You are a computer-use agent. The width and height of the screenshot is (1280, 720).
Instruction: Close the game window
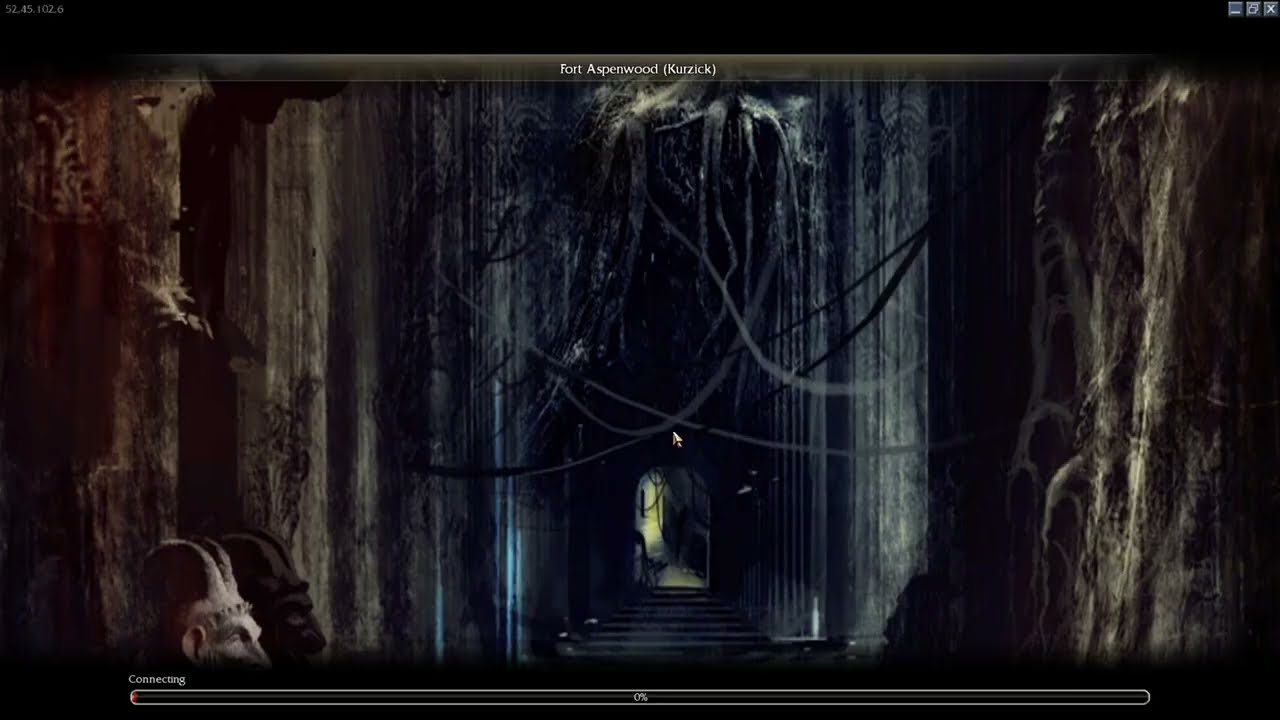pyautogui.click(x=1270, y=9)
